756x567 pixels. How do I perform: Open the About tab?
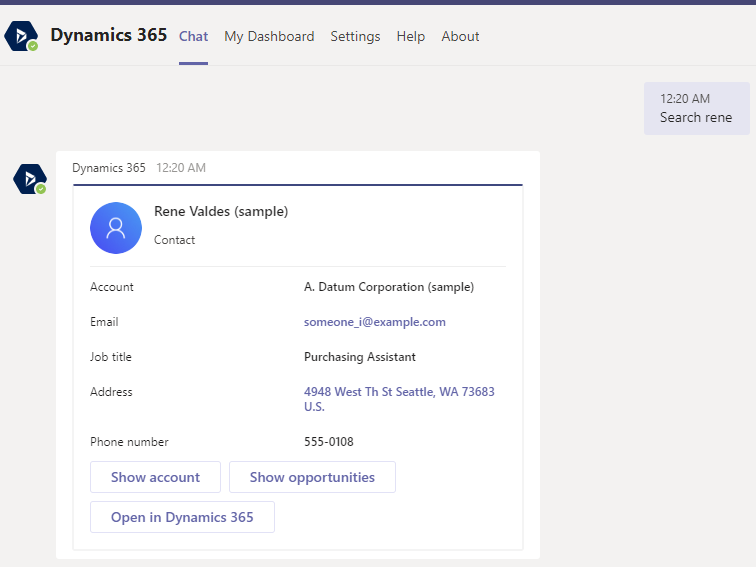pos(460,36)
